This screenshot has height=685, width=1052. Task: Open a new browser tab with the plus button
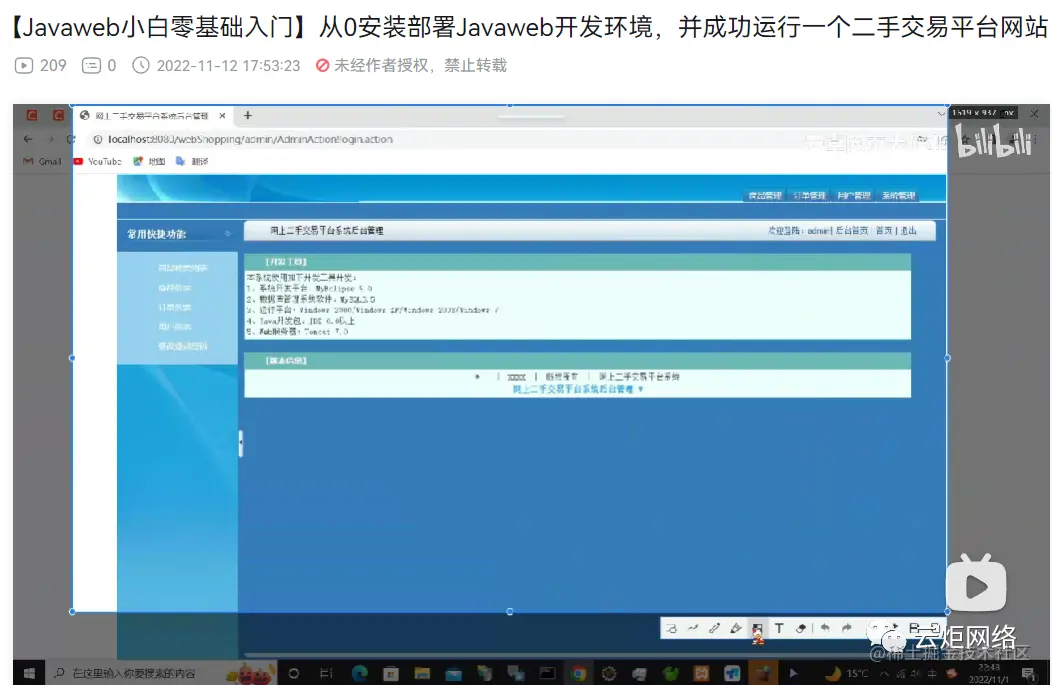point(248,114)
